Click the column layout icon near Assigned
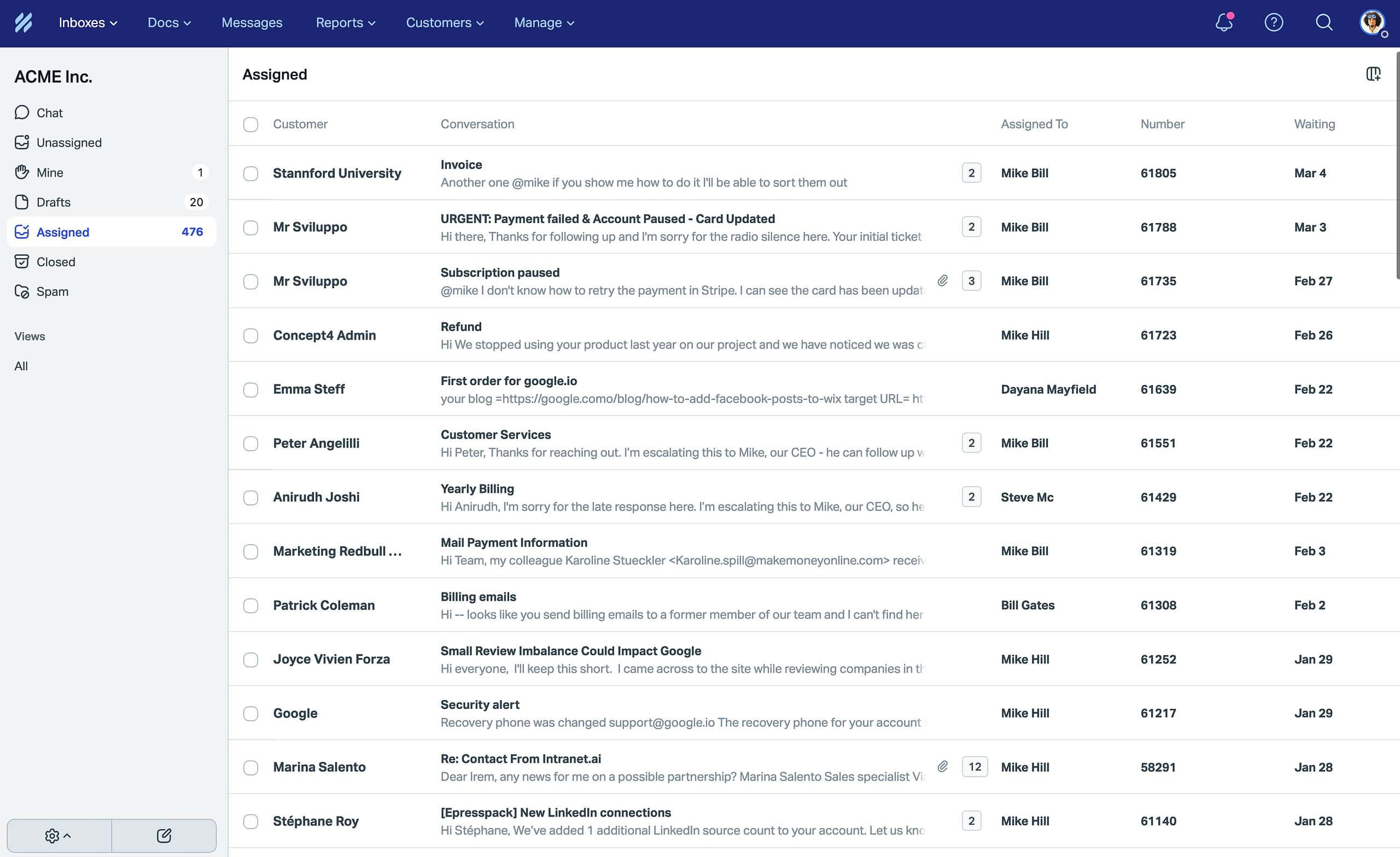 (1373, 74)
